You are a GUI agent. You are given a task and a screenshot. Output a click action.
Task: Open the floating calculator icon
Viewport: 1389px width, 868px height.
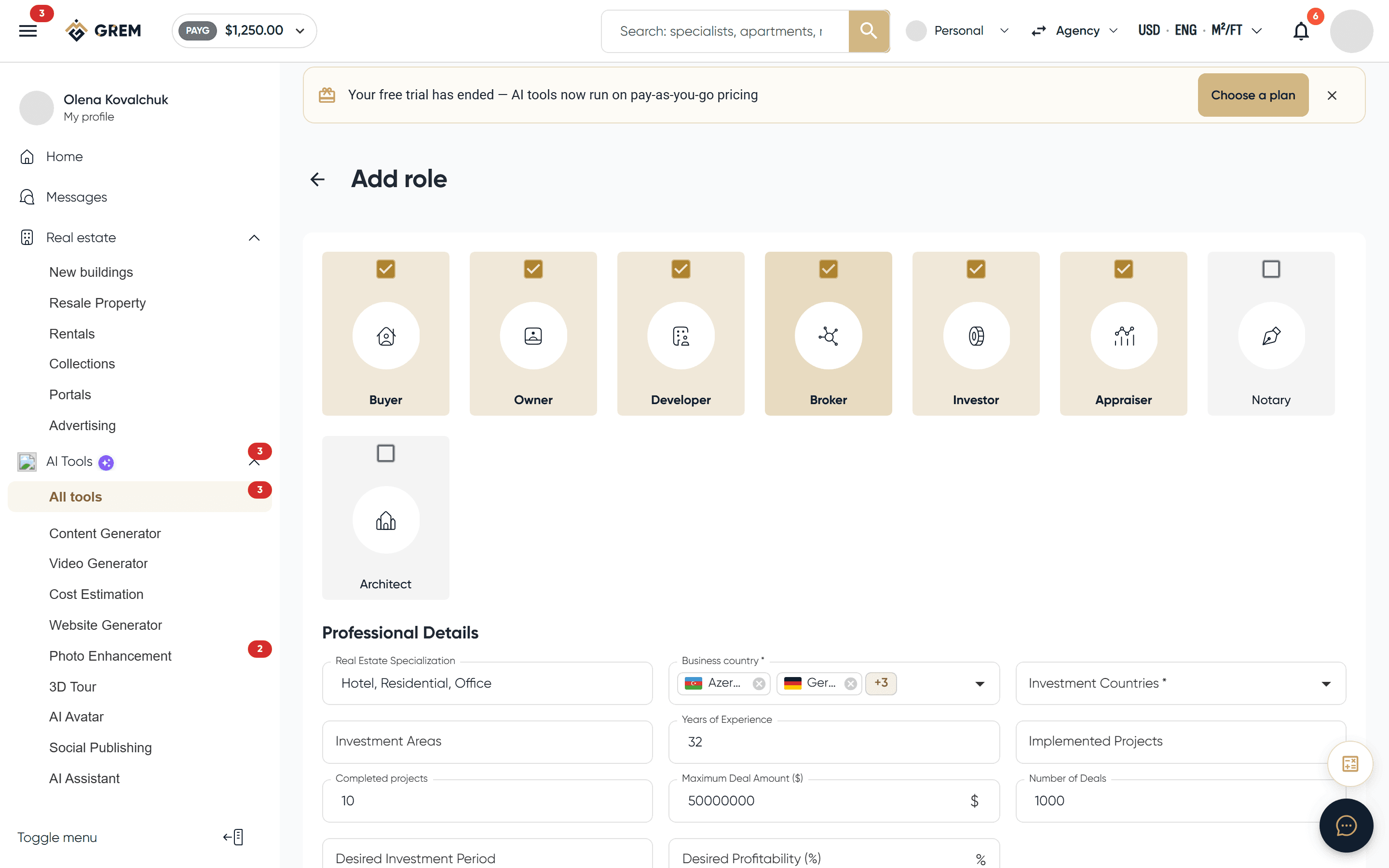[x=1350, y=763]
